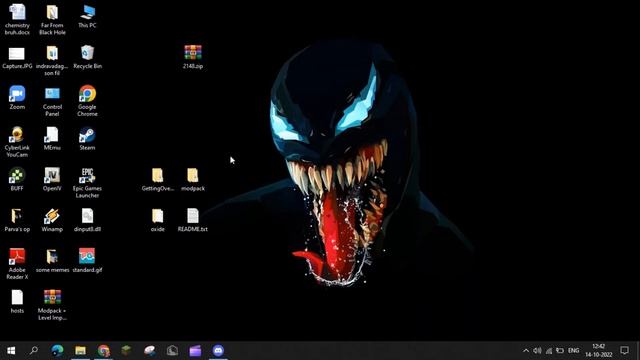
Task: Launch Microsoft Edge from the taskbar
Action: [57, 351]
